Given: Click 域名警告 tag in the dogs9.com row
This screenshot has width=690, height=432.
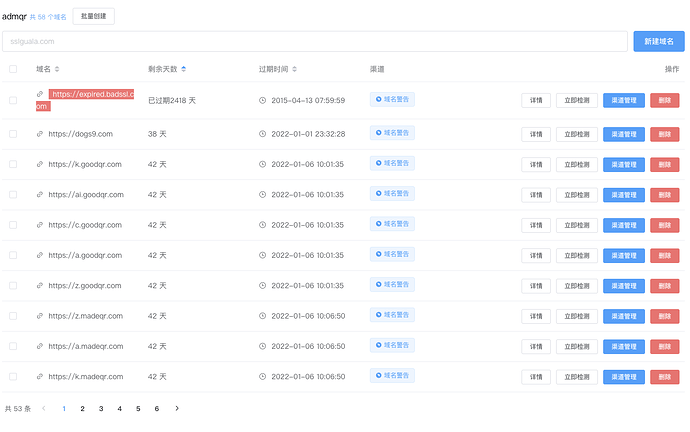Looking at the screenshot, I should pos(392,133).
